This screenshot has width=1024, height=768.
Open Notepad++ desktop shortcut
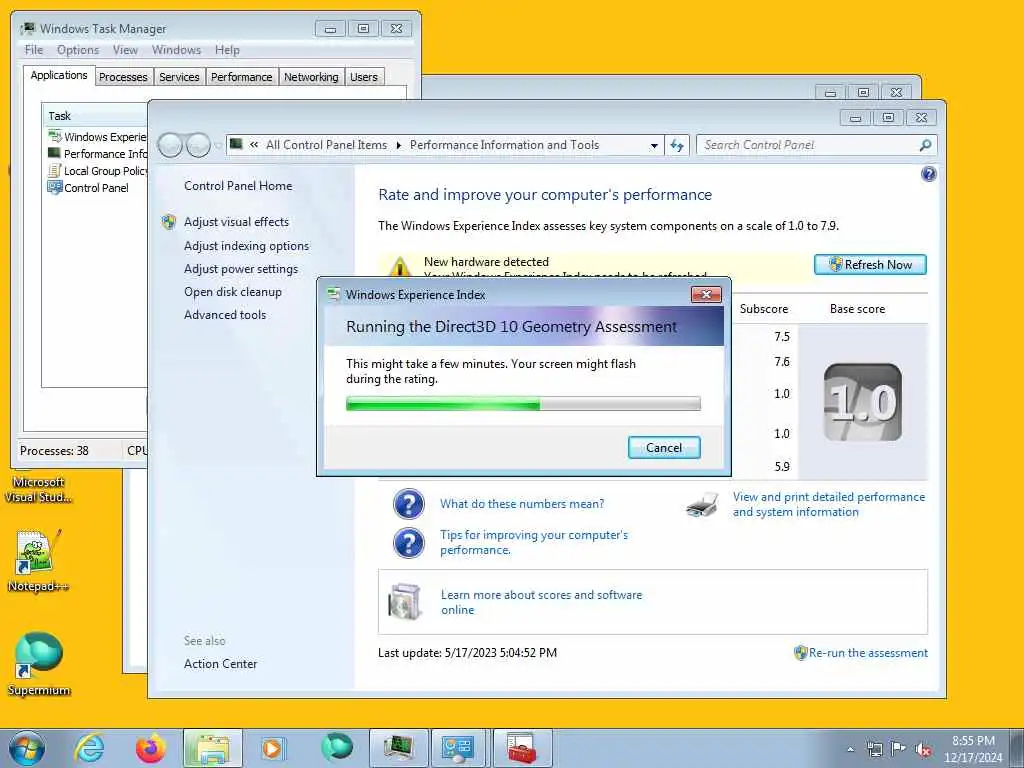click(x=38, y=560)
